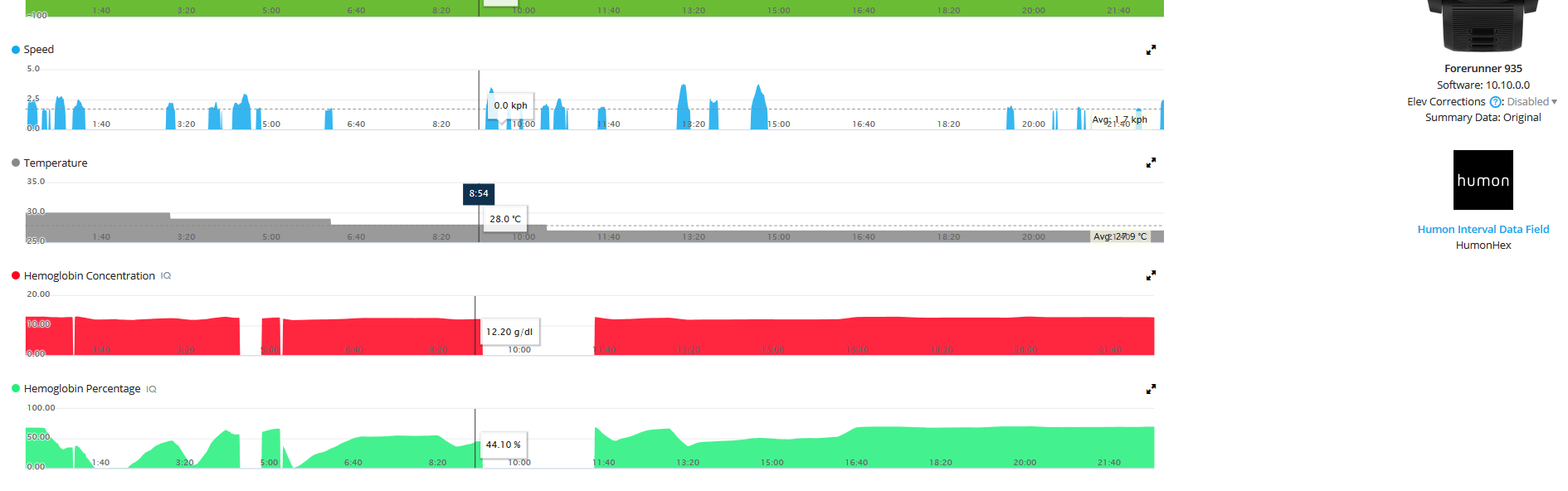Click the 28.0 °C temperature tooltip

[x=505, y=219]
